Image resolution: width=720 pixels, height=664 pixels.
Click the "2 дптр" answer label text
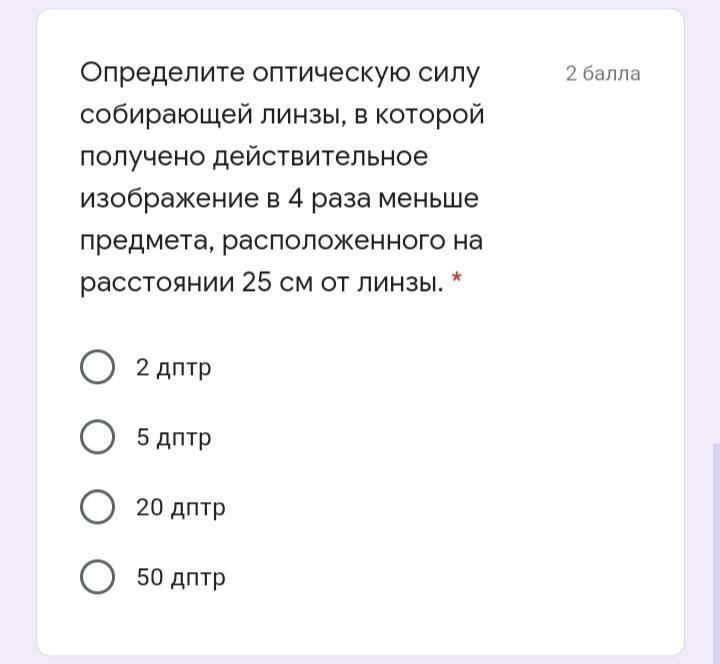tap(174, 368)
